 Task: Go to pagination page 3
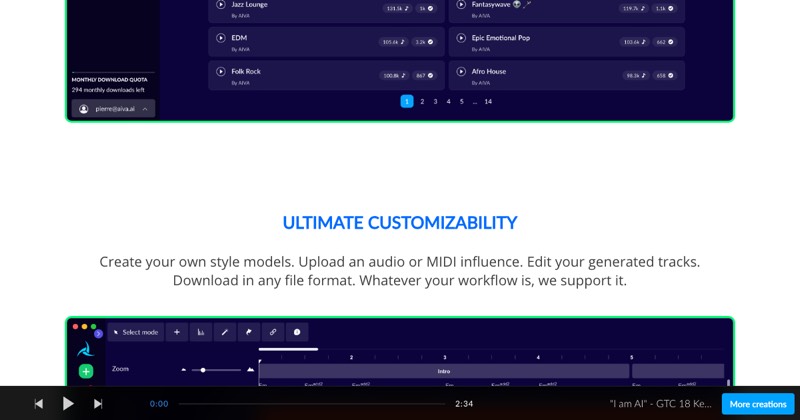pyautogui.click(x=435, y=102)
